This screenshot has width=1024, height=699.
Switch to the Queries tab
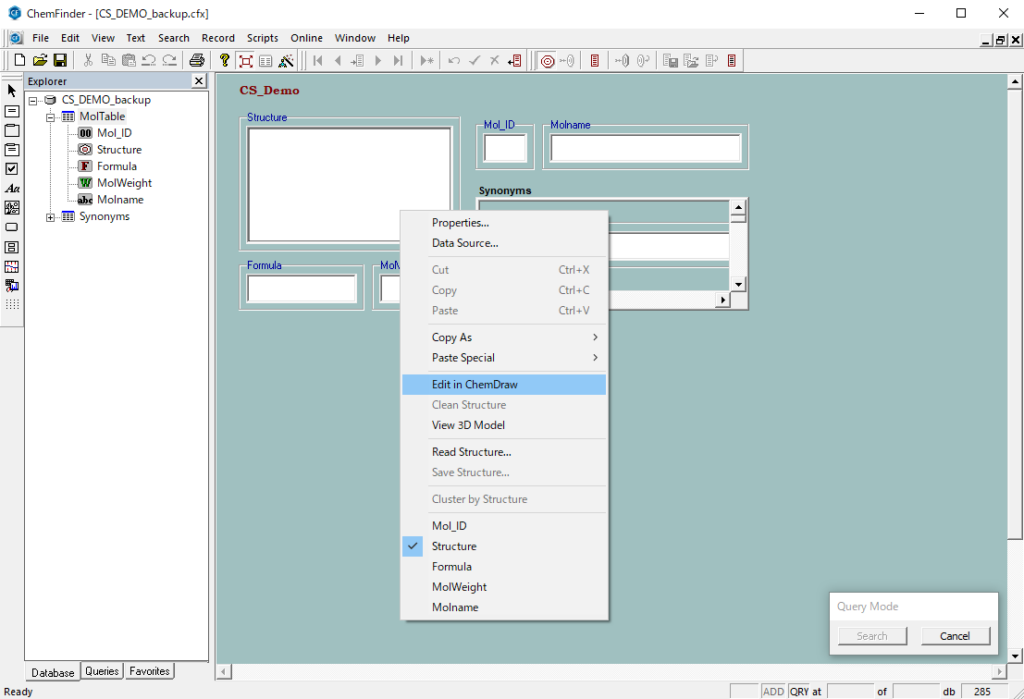(102, 672)
